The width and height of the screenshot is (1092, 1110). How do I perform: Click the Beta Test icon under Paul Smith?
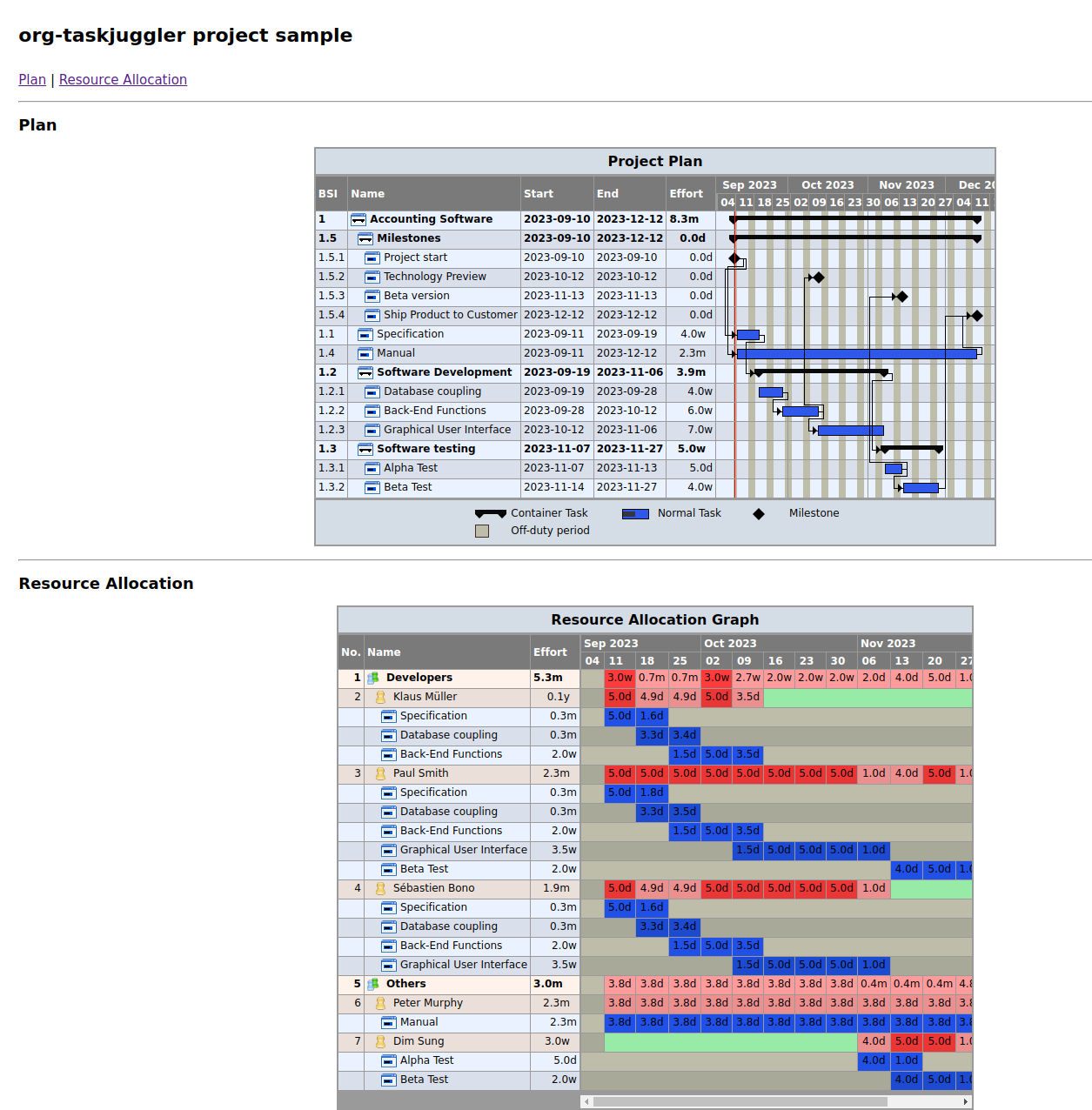(389, 870)
